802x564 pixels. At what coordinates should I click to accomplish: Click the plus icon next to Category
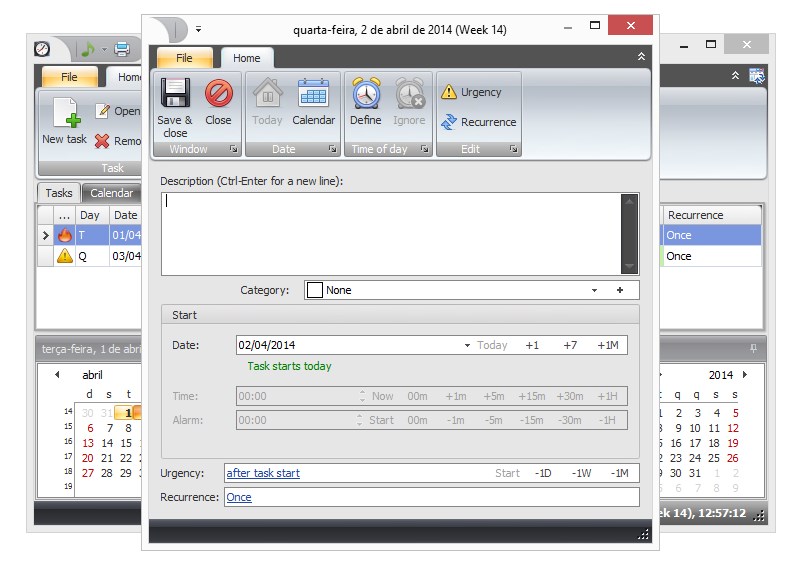(x=620, y=290)
